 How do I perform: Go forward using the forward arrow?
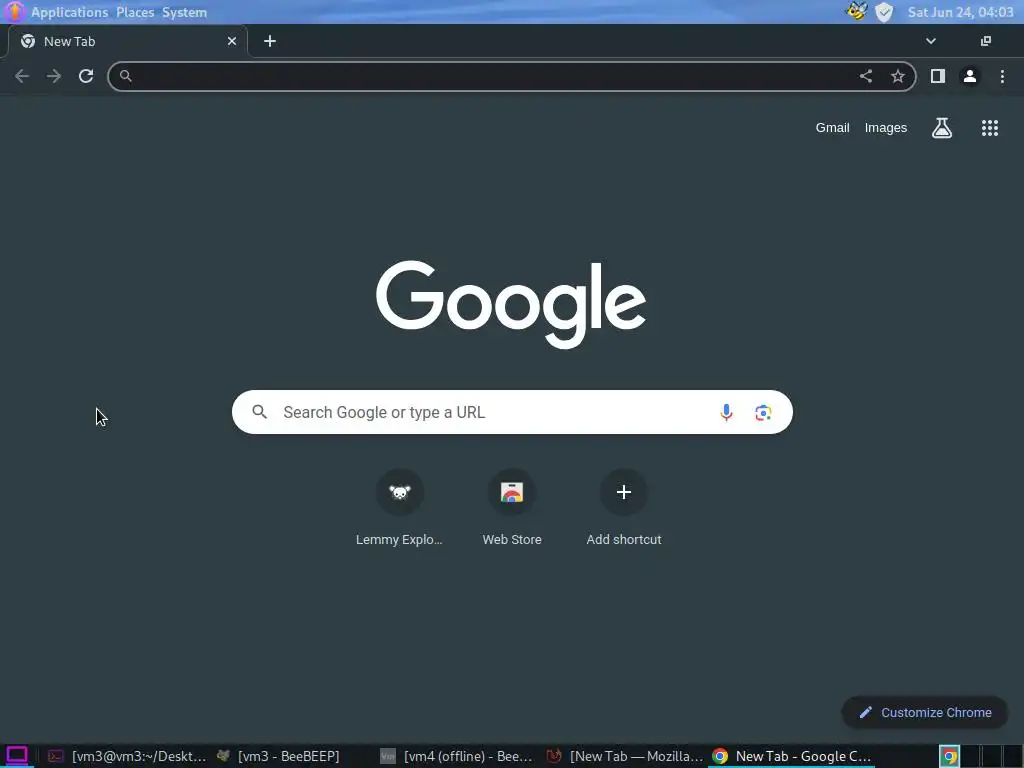(x=54, y=76)
